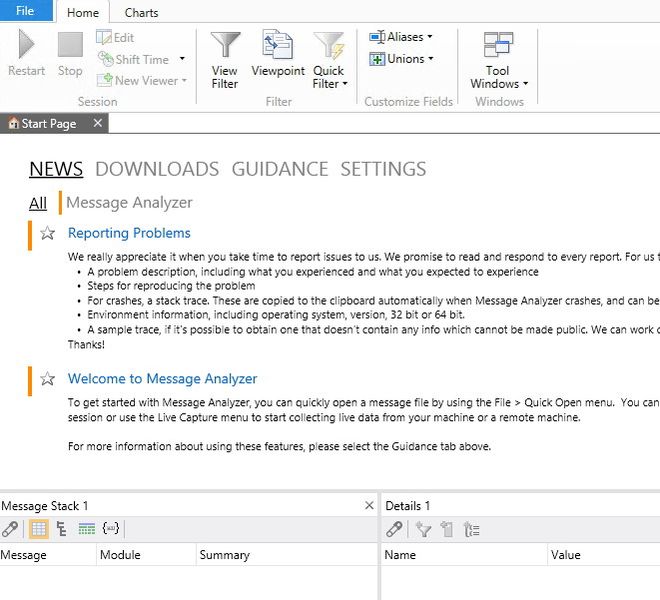Click the Details 1 link icon
Screen dimensions: 660x600
pyautogui.click(x=394, y=529)
